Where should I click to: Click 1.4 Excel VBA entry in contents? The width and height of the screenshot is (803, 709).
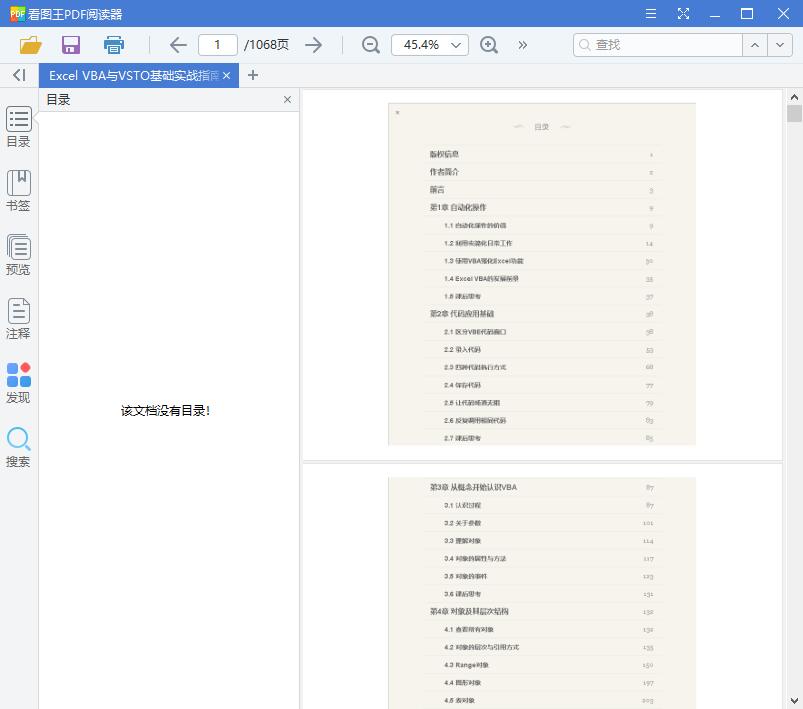click(x=481, y=279)
